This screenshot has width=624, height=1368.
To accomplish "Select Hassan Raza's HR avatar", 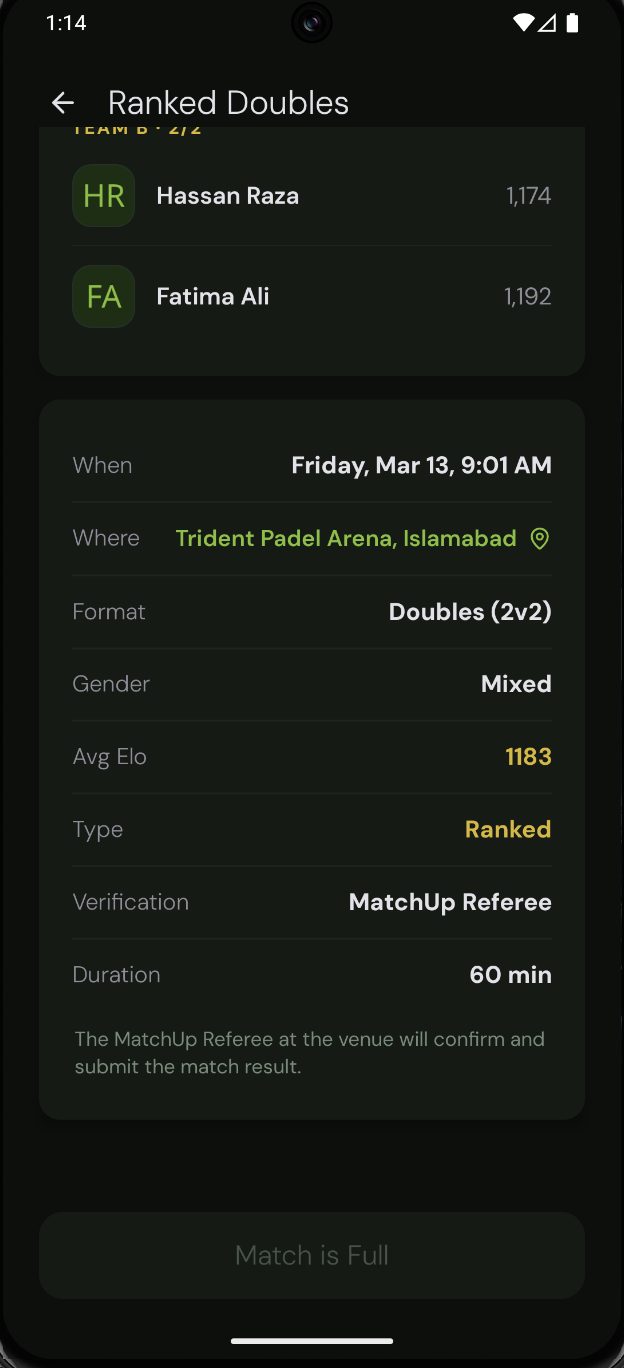I will tap(103, 195).
